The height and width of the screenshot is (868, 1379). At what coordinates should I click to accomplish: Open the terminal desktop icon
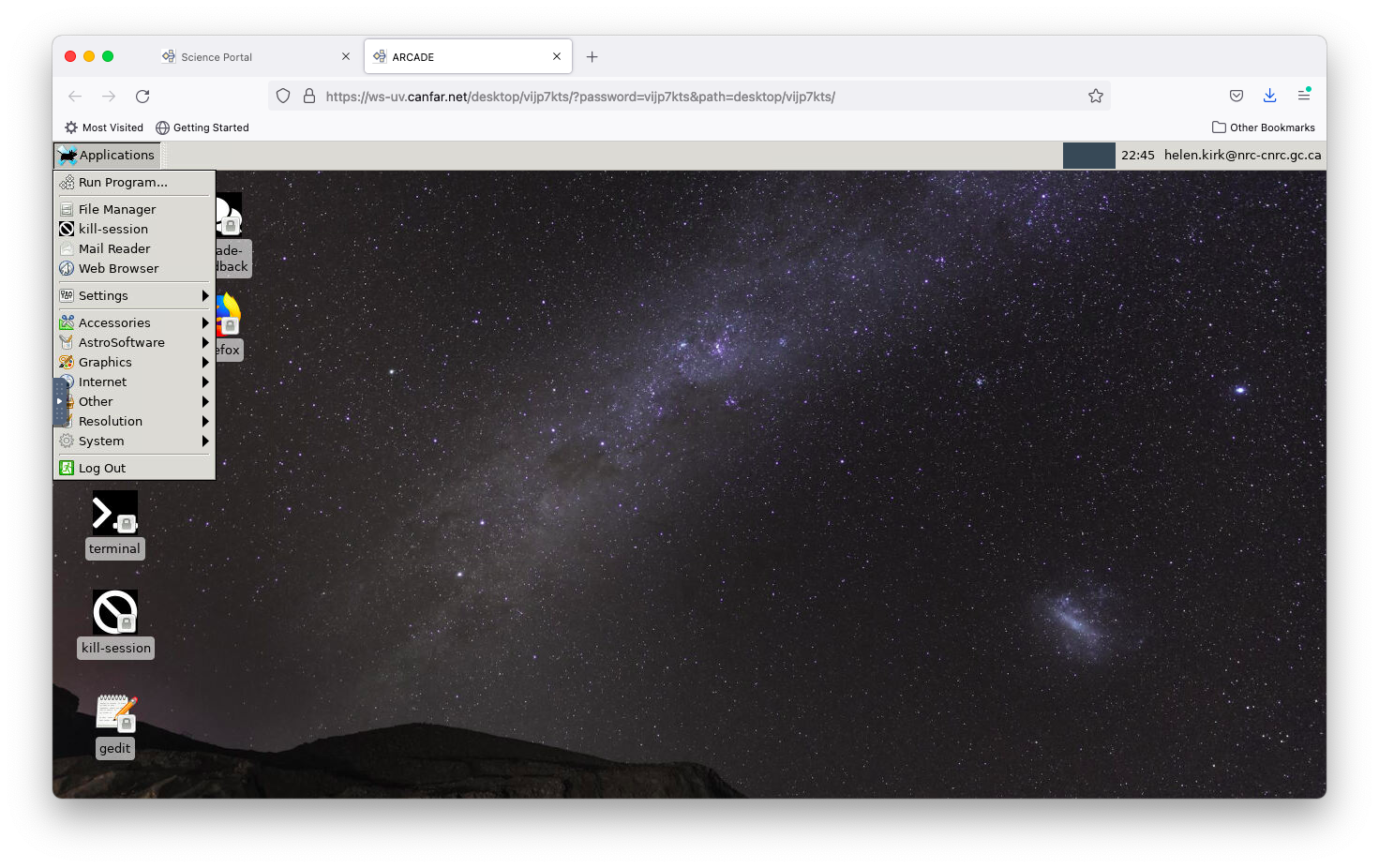(115, 514)
